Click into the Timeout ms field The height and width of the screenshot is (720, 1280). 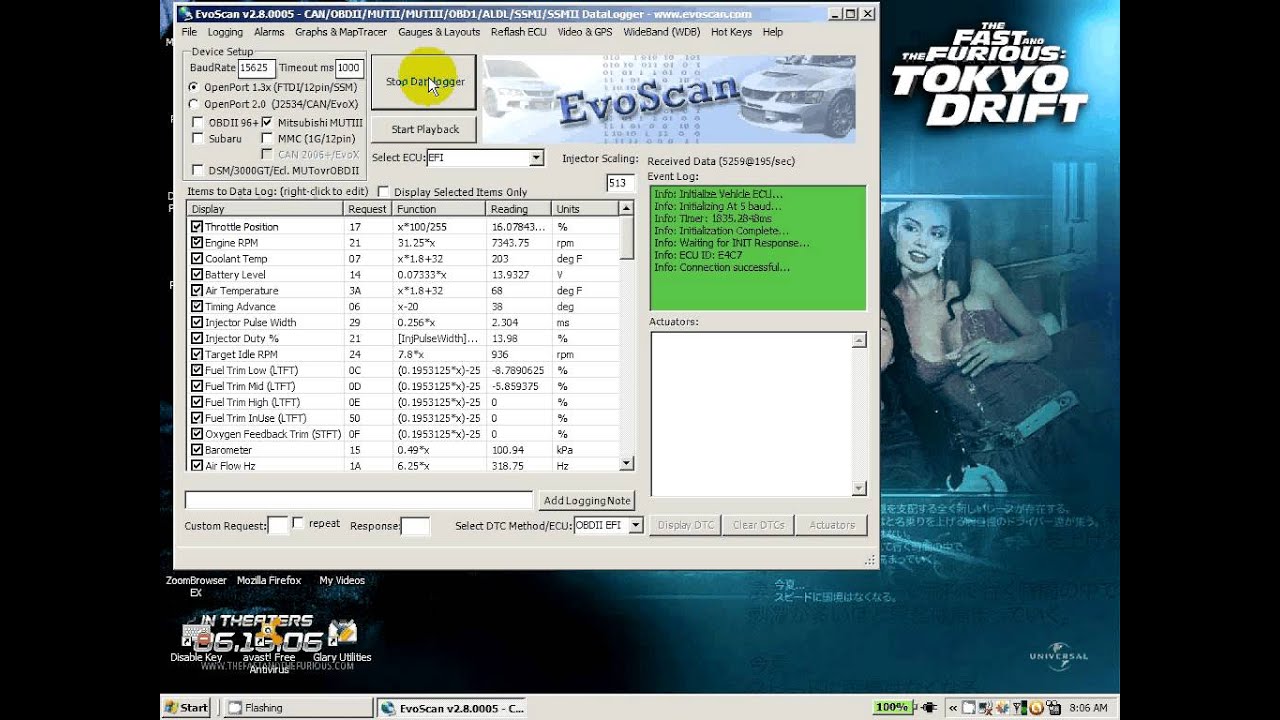tap(348, 68)
